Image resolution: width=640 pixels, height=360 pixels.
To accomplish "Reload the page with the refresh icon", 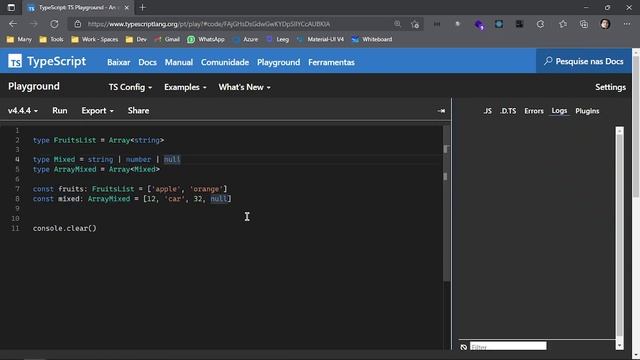I will tap(54, 24).
